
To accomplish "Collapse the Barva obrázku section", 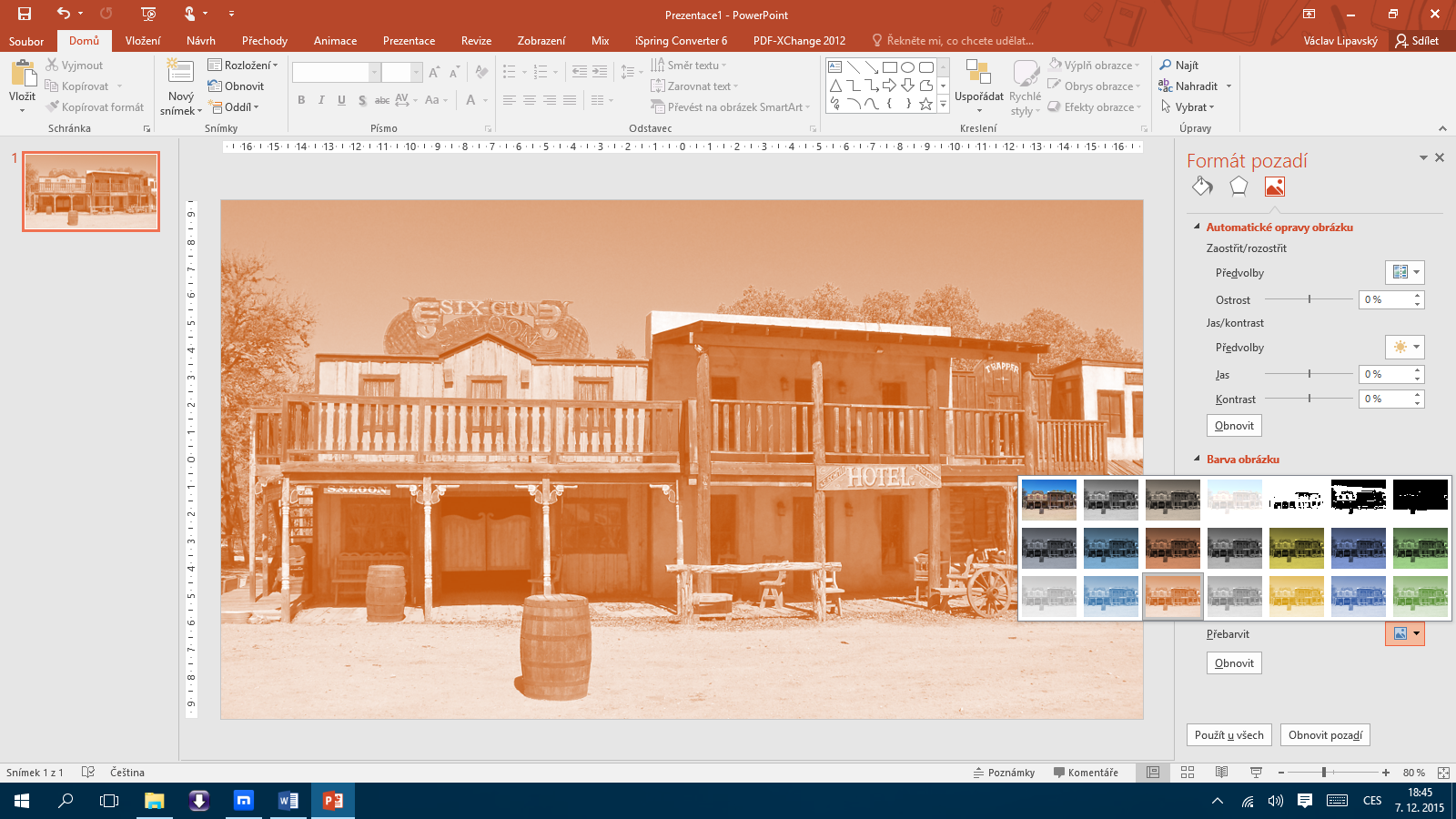I will point(1197,459).
